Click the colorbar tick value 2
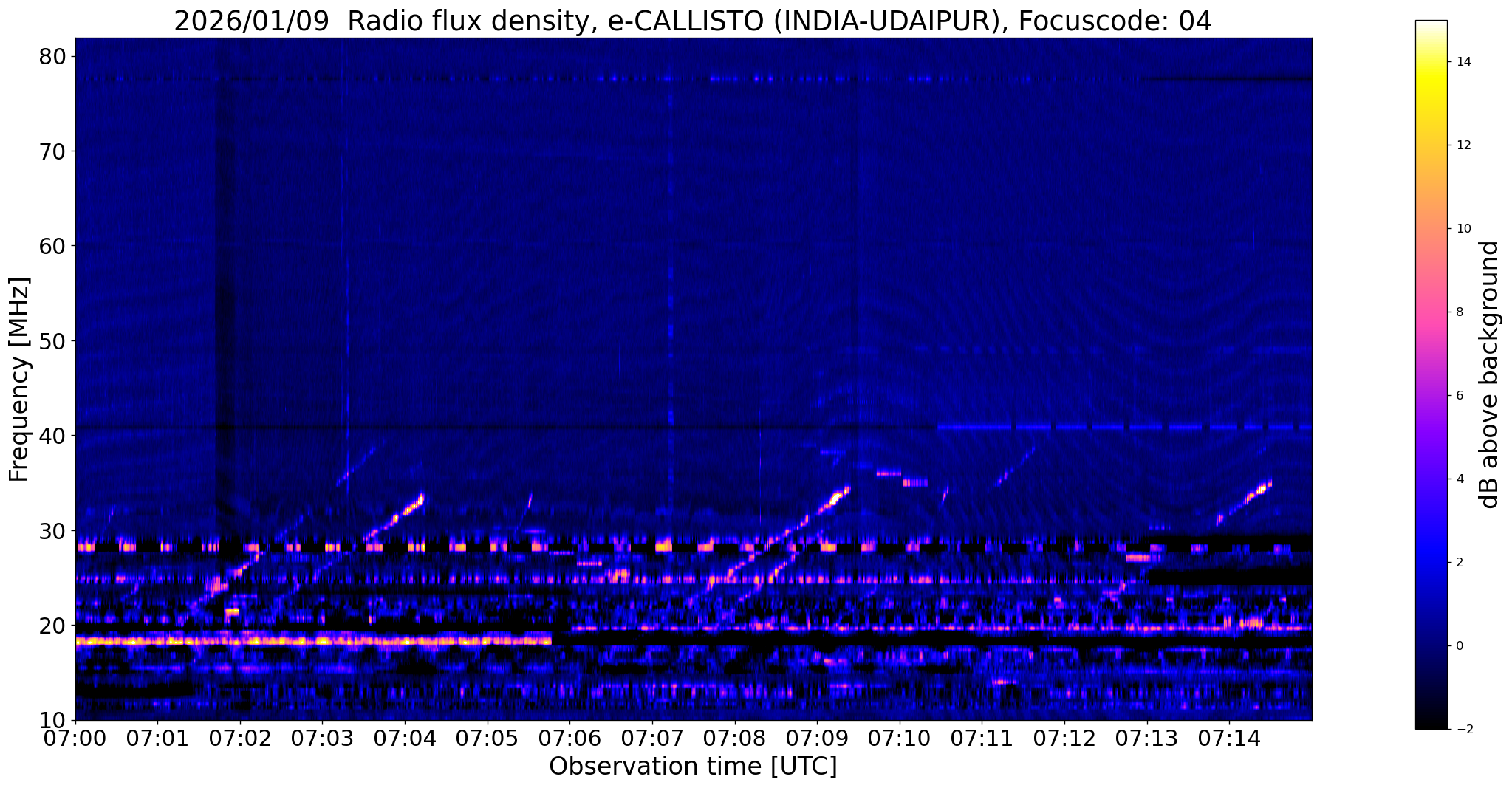1512x788 pixels. click(1458, 562)
